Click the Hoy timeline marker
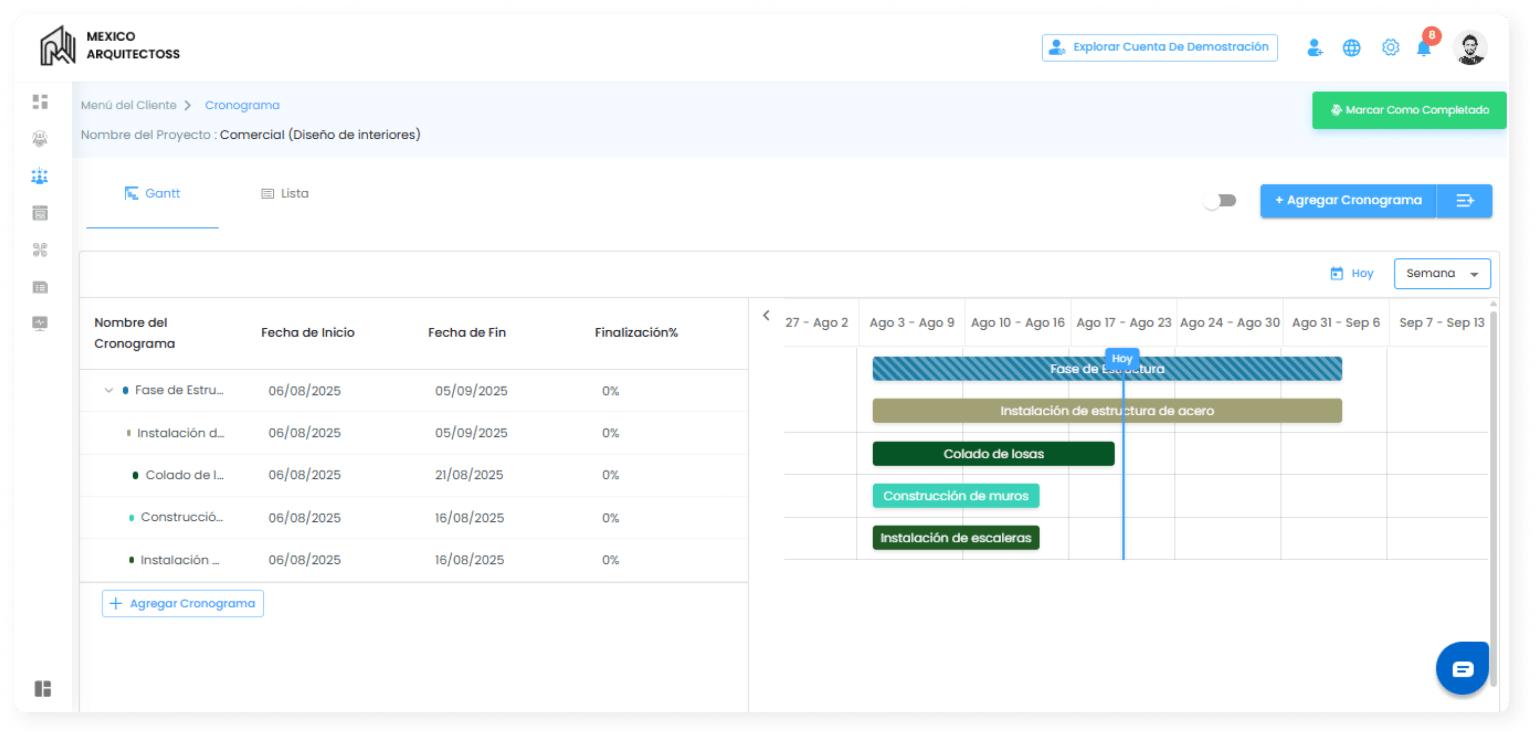This screenshot has width=1536, height=739. [1122, 359]
